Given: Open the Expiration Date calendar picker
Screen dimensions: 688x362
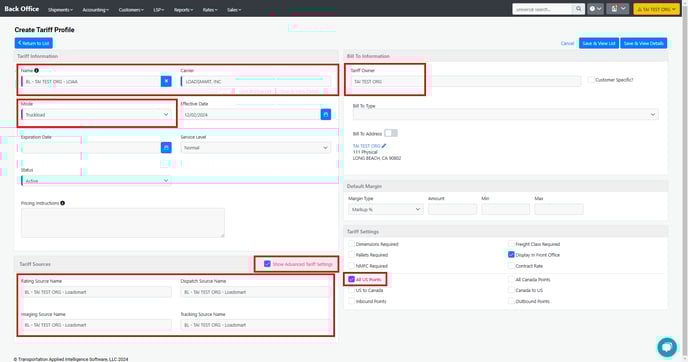Looking at the screenshot, I should pyautogui.click(x=166, y=147).
